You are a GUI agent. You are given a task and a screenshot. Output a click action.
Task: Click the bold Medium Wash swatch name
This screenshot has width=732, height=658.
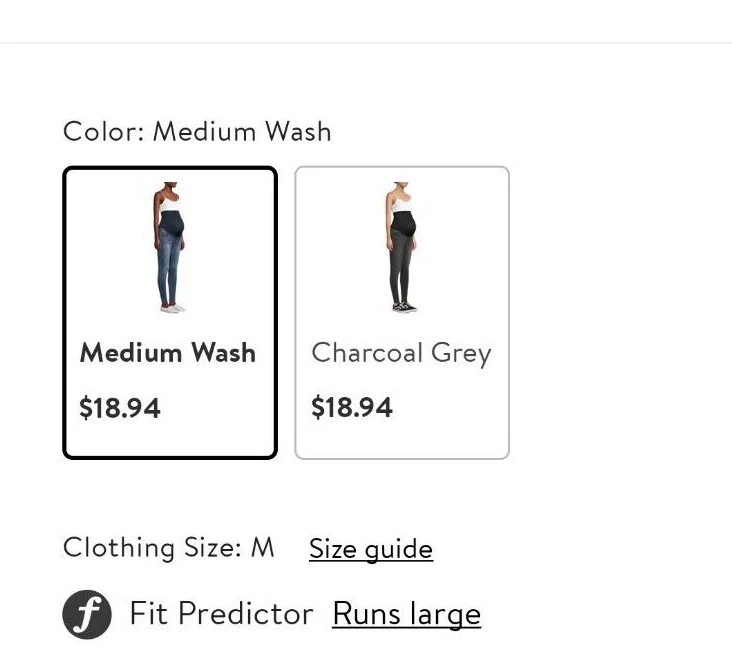coord(168,353)
